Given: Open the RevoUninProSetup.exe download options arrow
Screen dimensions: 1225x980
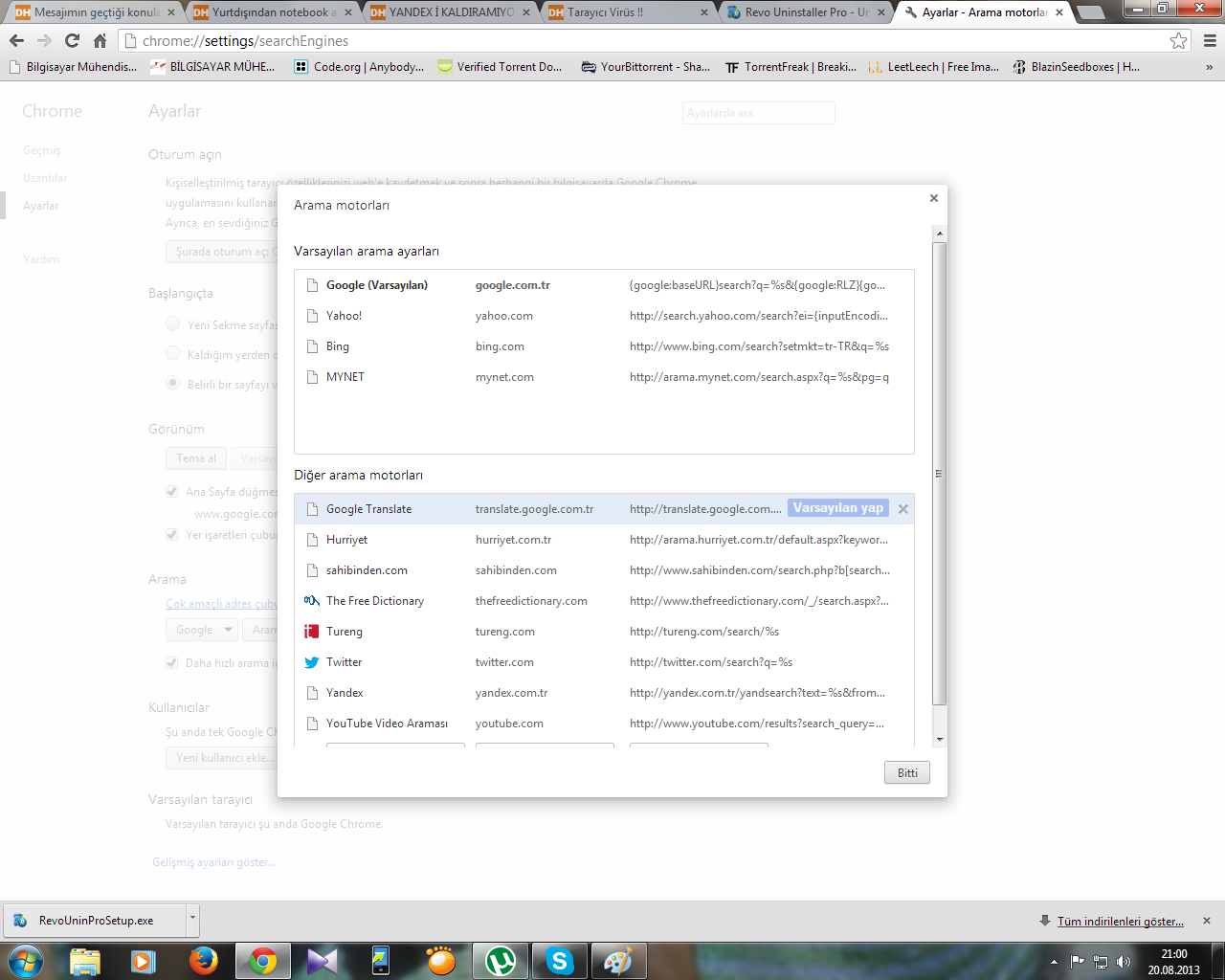Looking at the screenshot, I should coord(192,920).
